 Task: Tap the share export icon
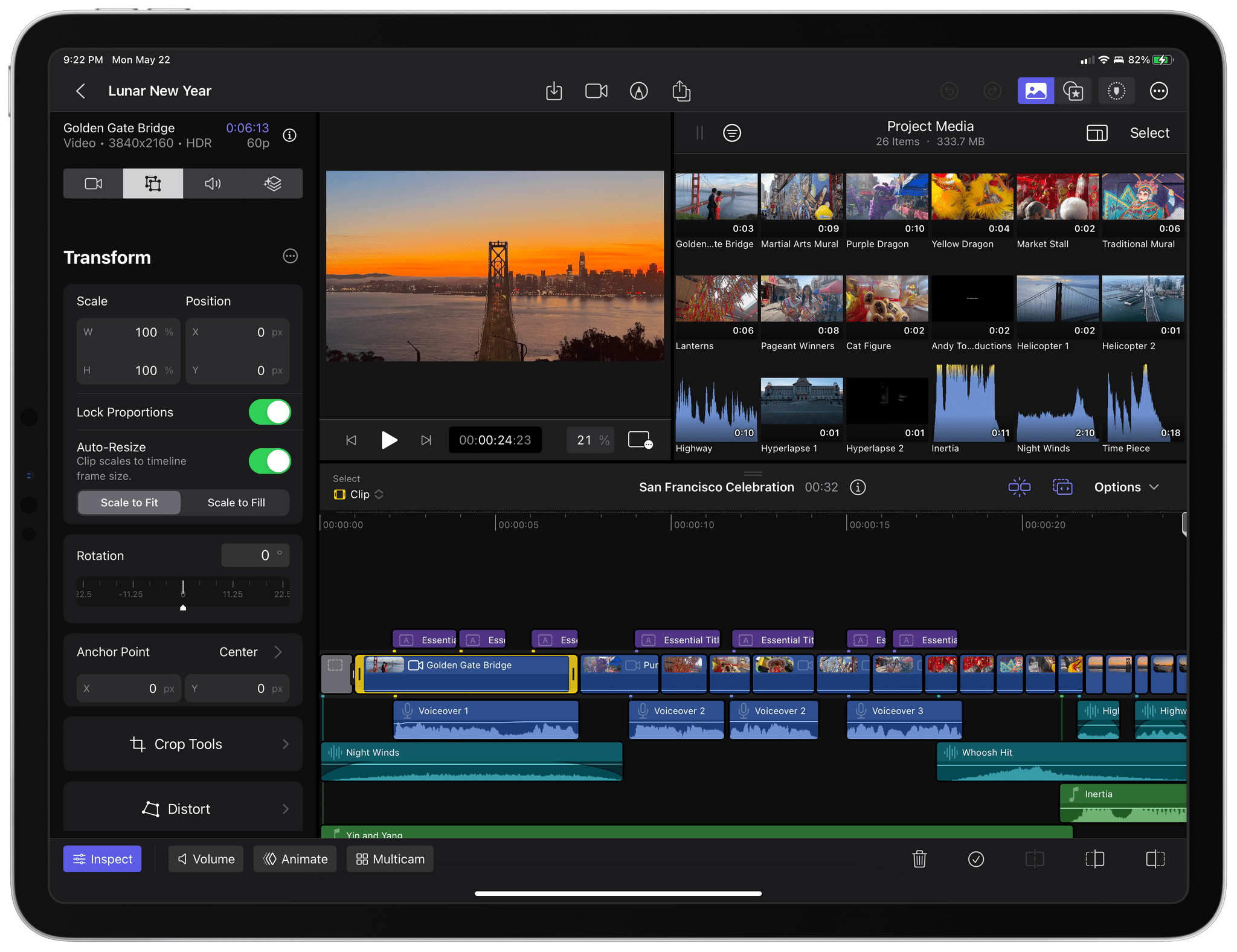(681, 91)
